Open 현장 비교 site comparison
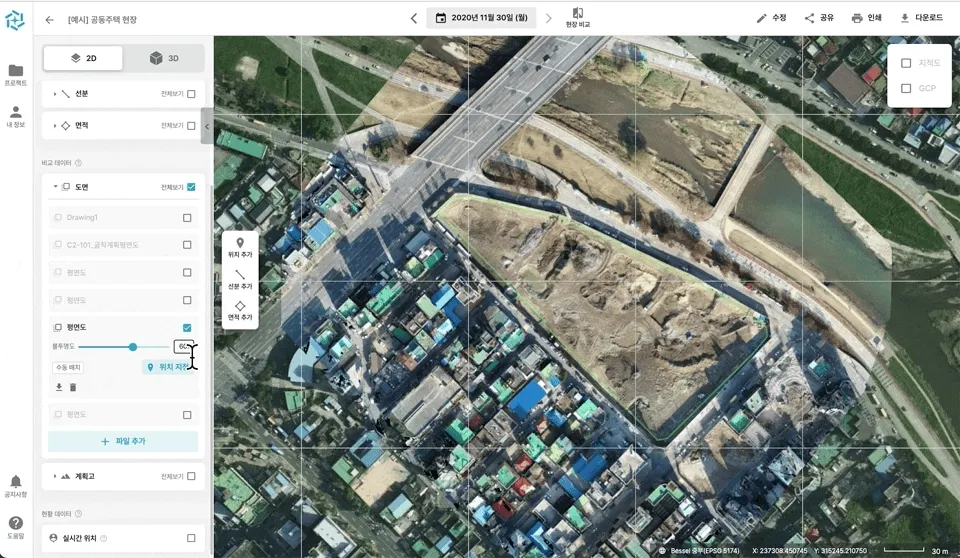960x558 pixels. 577,18
